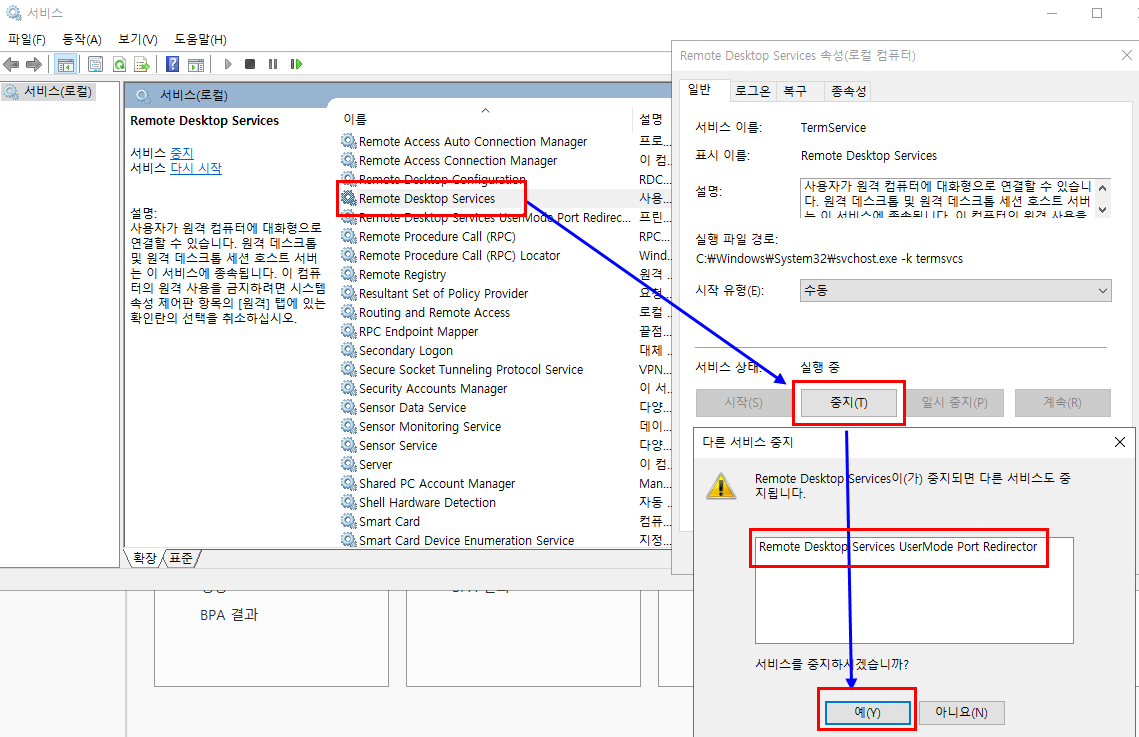The height and width of the screenshot is (737, 1139).
Task: Click the 중지(T) button
Action: point(848,402)
